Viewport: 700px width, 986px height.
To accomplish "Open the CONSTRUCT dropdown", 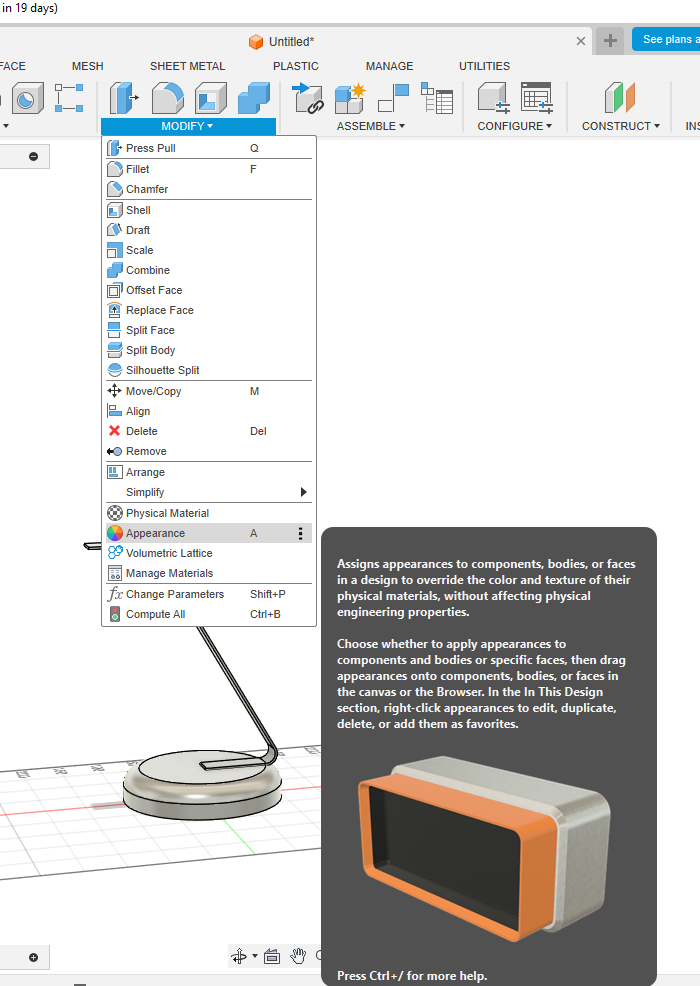I will pos(621,126).
